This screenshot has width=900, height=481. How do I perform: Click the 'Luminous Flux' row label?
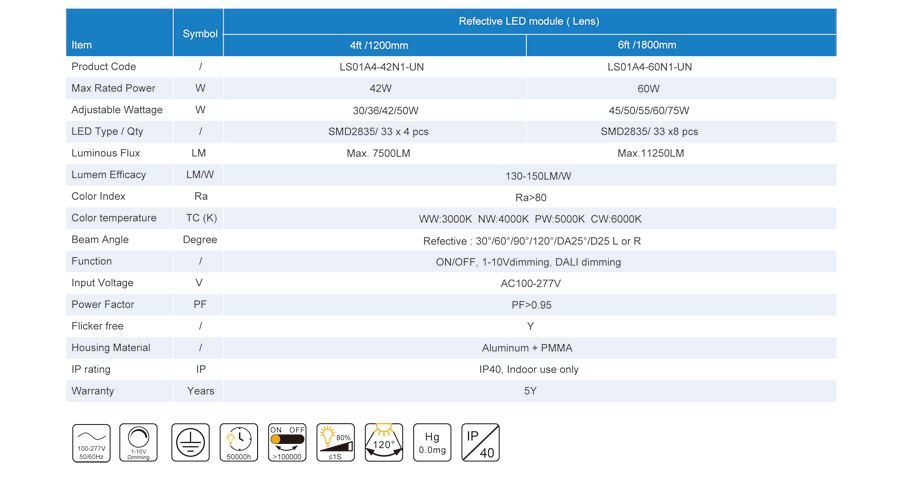tap(106, 153)
